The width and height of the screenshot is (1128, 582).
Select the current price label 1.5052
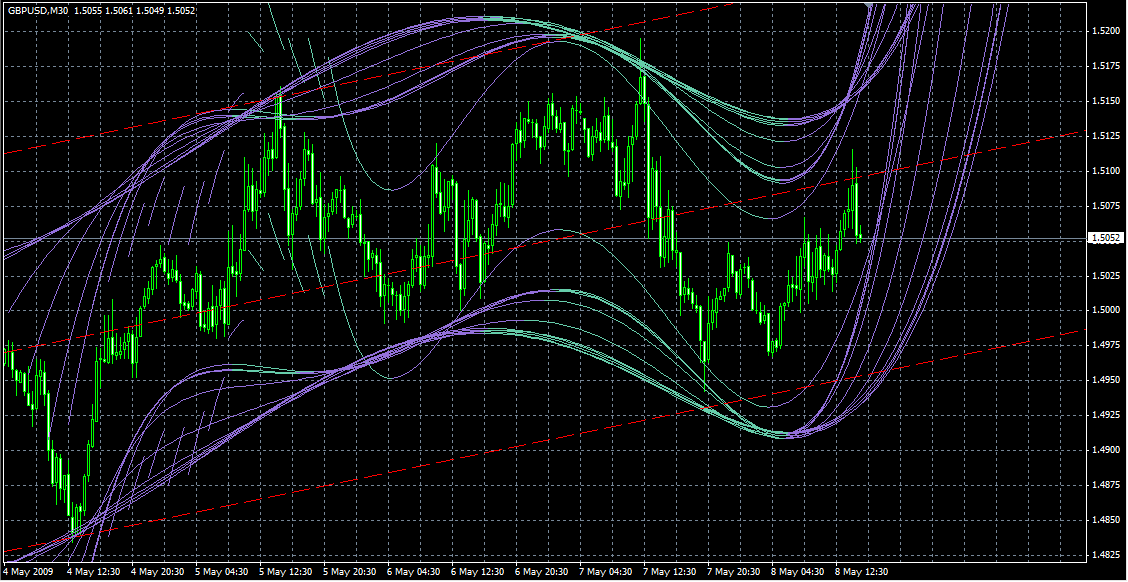1106,239
